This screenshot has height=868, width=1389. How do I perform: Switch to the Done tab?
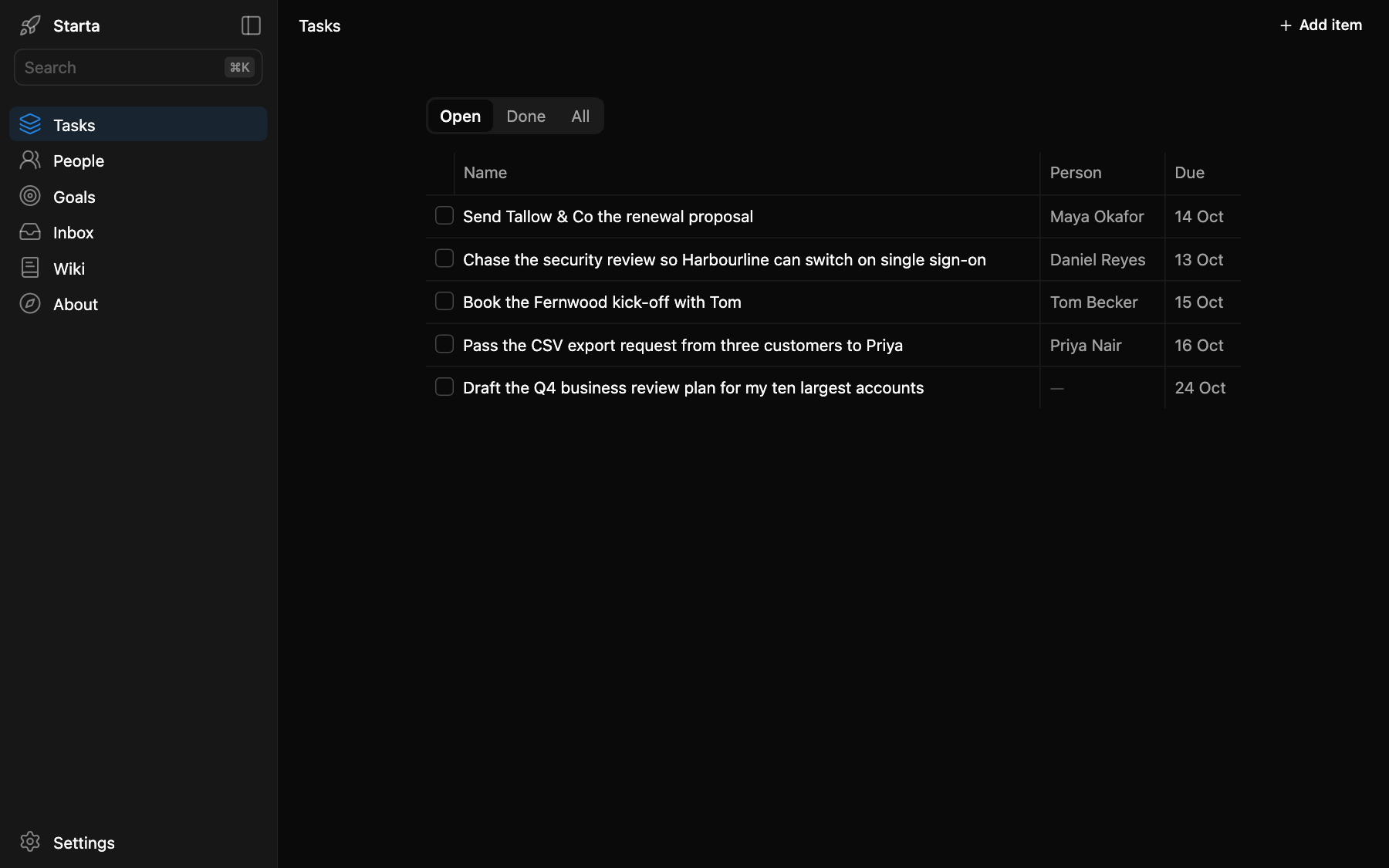point(526,116)
